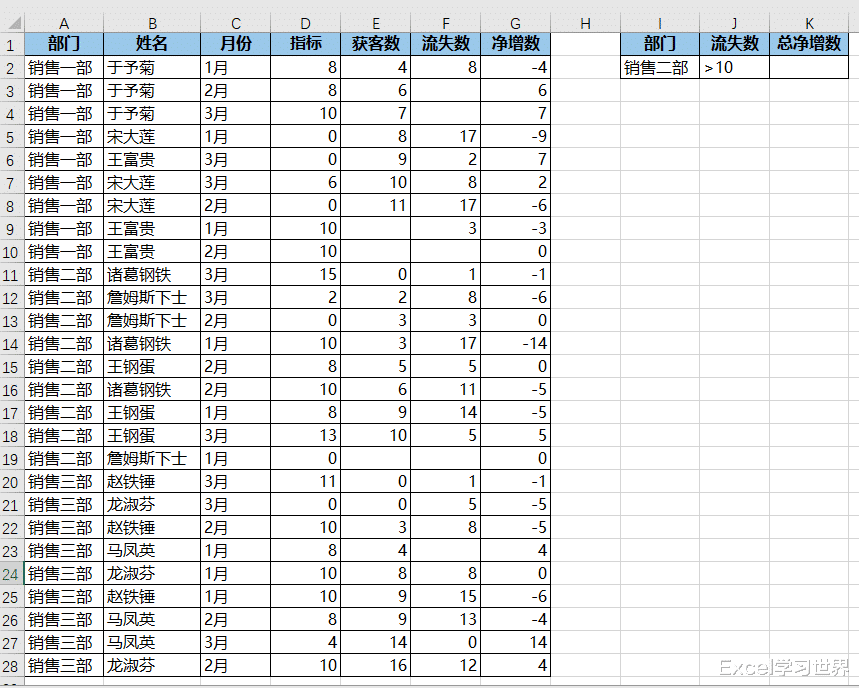
Task: Select 王富贵 in row 6
Action: coord(152,159)
